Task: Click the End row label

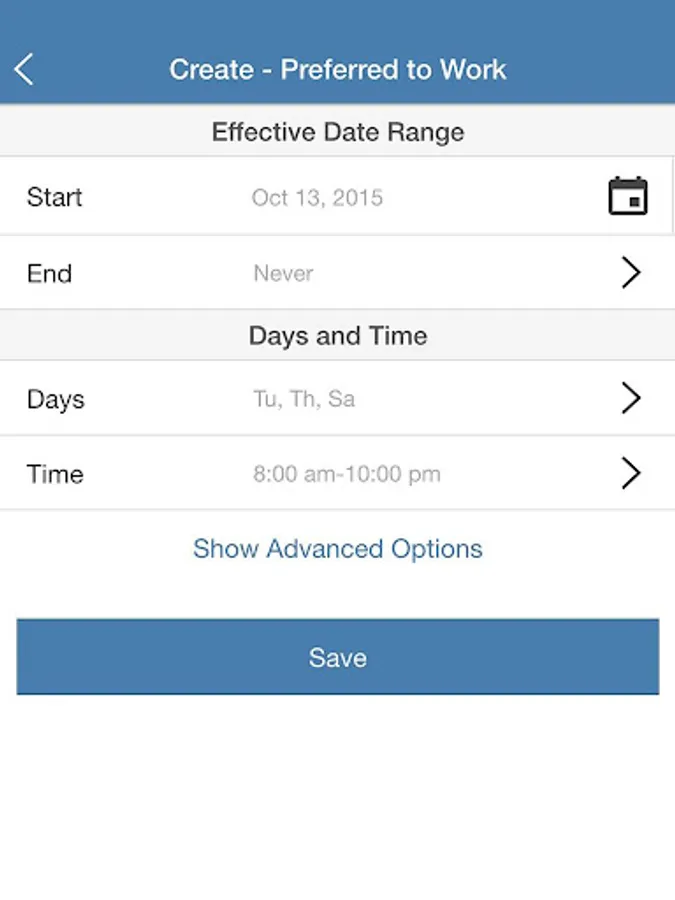Action: [49, 273]
